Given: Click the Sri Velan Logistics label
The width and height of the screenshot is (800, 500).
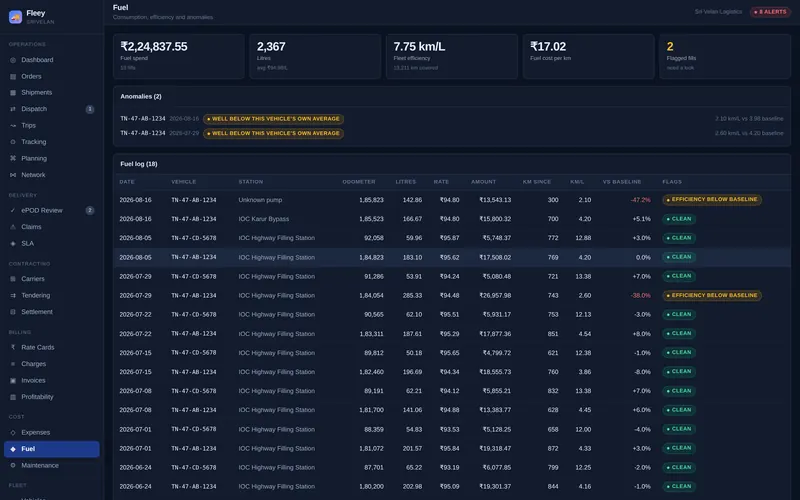Looking at the screenshot, I should point(718,12).
